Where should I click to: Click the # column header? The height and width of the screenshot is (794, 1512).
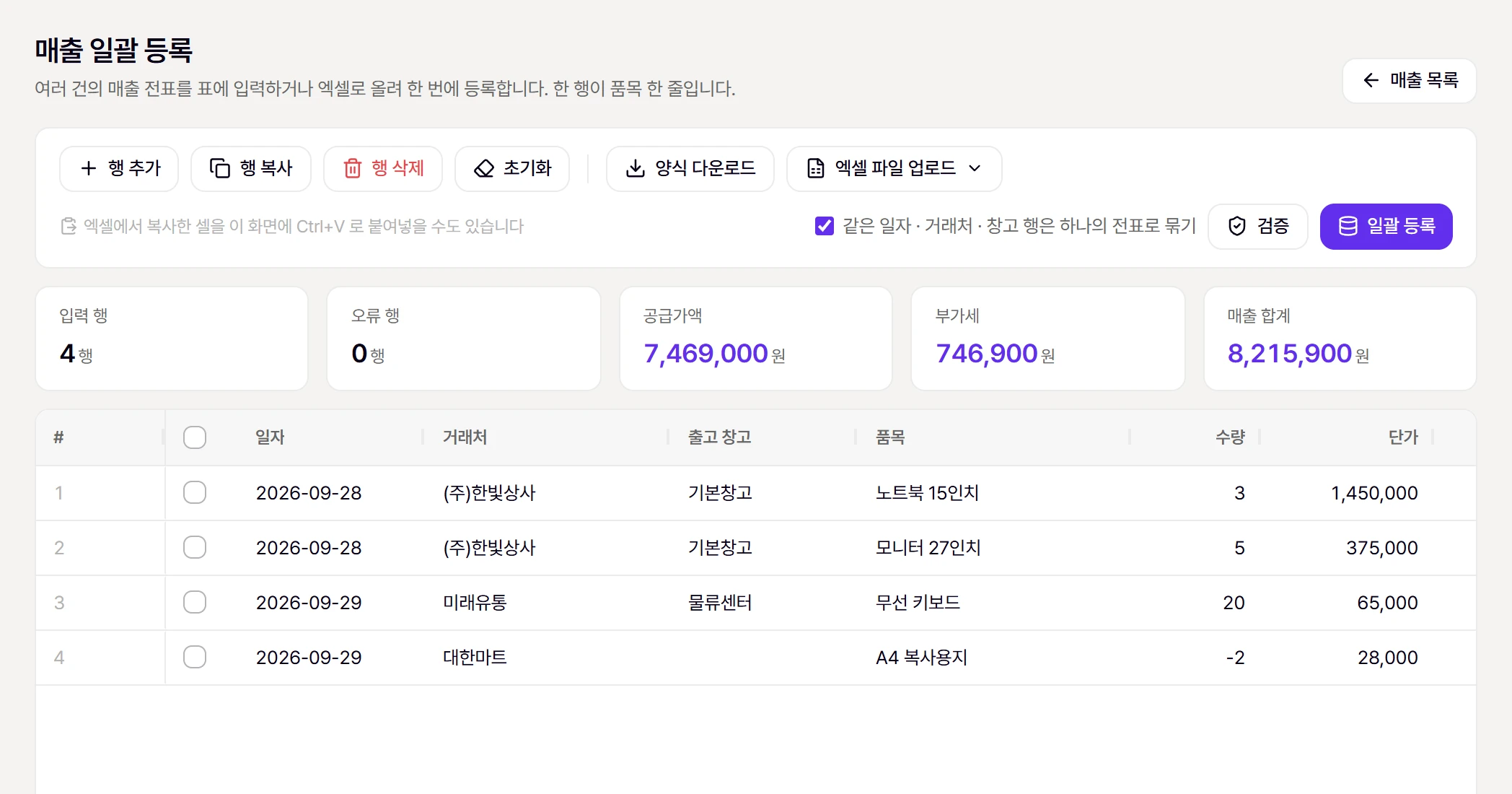(58, 437)
